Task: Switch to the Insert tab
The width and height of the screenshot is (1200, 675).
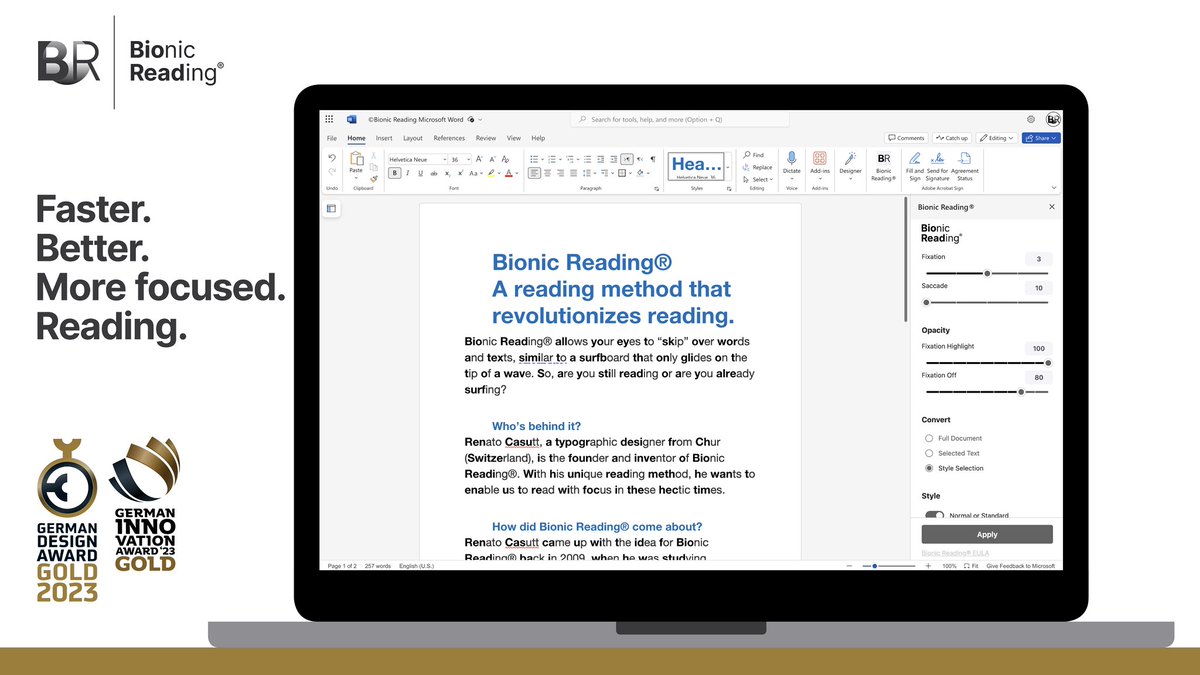Action: pos(384,138)
